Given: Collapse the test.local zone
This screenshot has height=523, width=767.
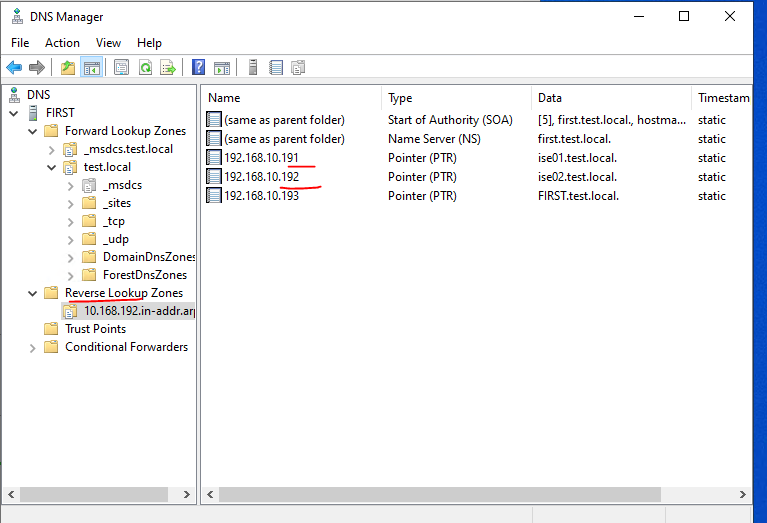Looking at the screenshot, I should [x=51, y=167].
